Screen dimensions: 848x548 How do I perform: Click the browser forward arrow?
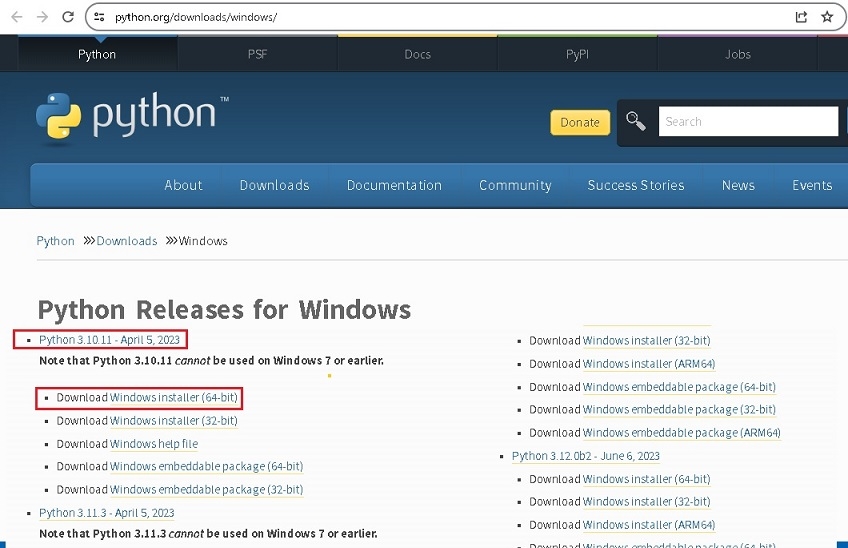tap(42, 17)
